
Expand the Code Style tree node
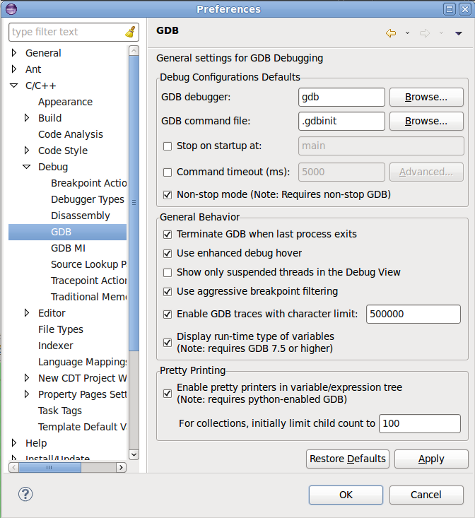(27, 150)
